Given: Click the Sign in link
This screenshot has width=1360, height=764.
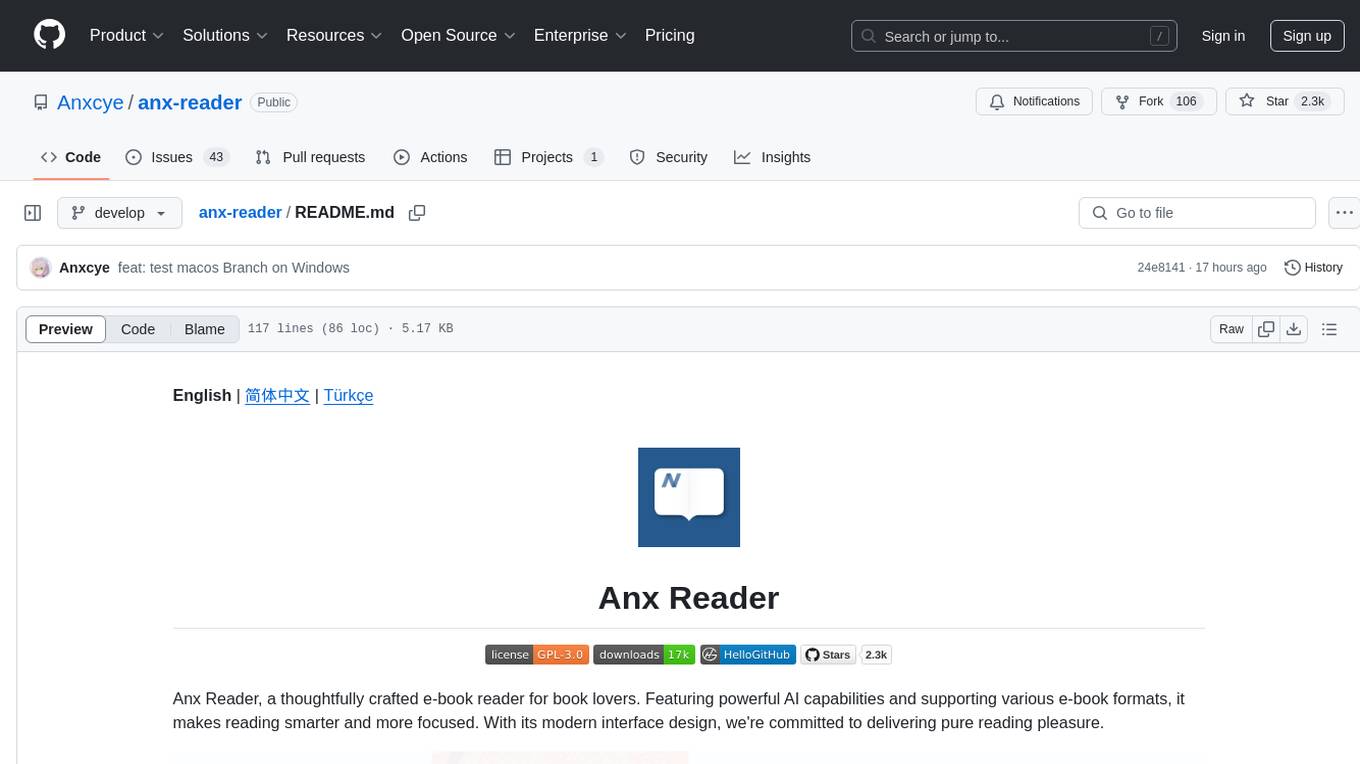Looking at the screenshot, I should pos(1223,36).
